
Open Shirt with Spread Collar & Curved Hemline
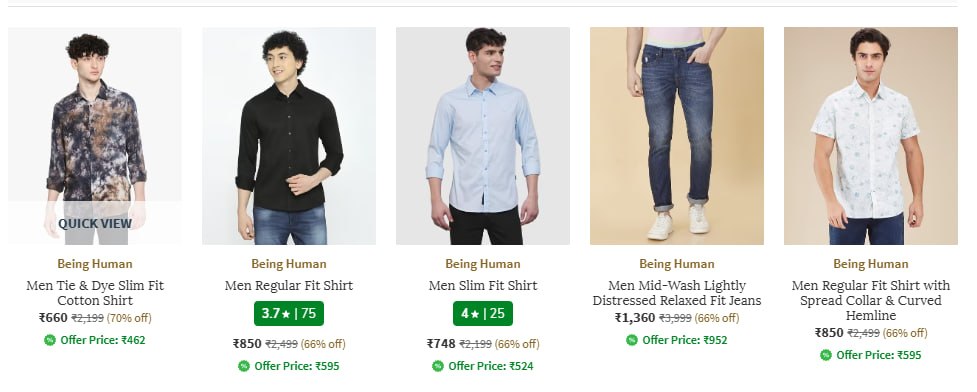point(870,300)
